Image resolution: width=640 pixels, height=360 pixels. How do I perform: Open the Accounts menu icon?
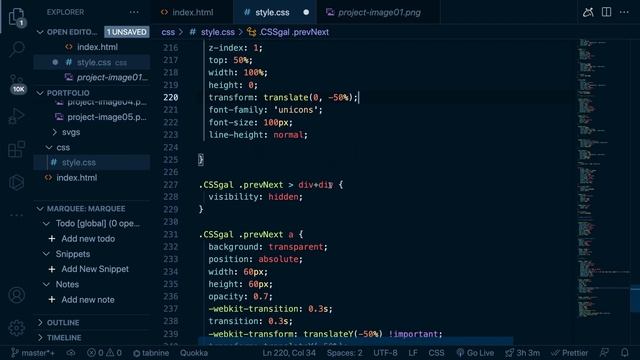click(16, 295)
